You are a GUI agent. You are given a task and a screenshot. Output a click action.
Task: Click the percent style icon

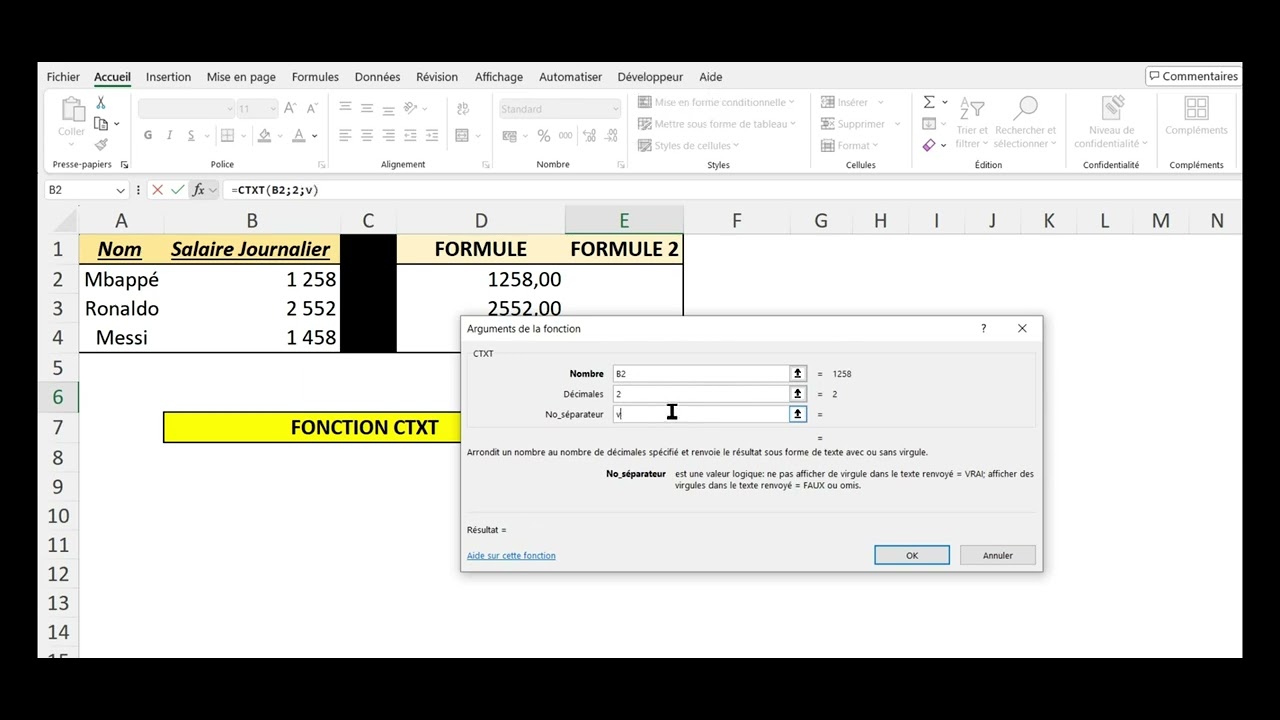[x=544, y=135]
